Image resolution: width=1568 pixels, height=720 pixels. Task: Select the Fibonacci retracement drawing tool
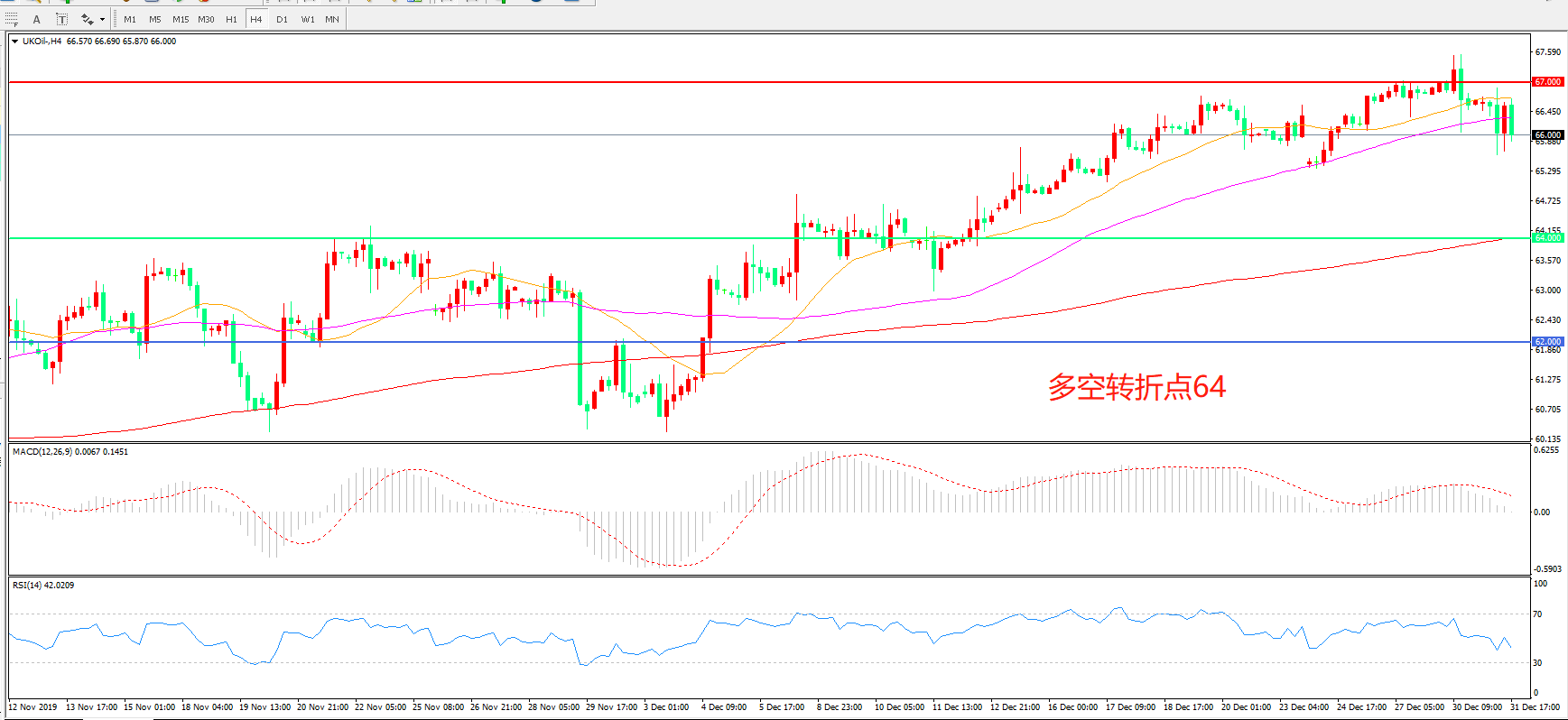(x=12, y=19)
